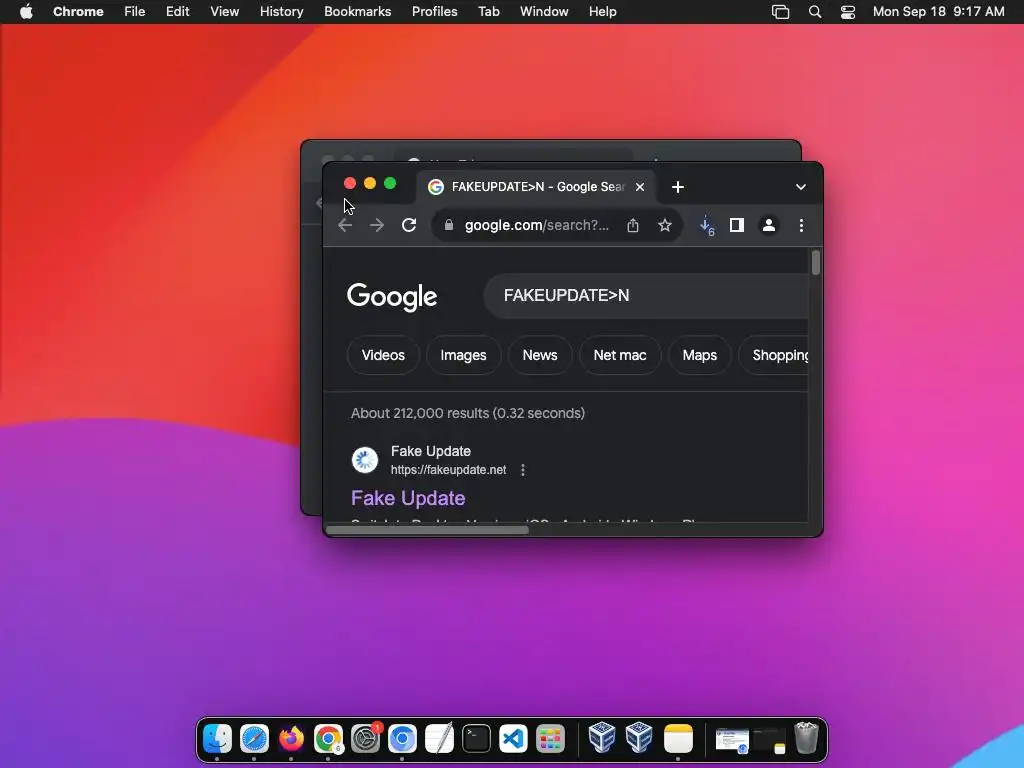Close the FAKEUPDATE>N Google Search tab
The height and width of the screenshot is (768, 1024).
(x=640, y=187)
